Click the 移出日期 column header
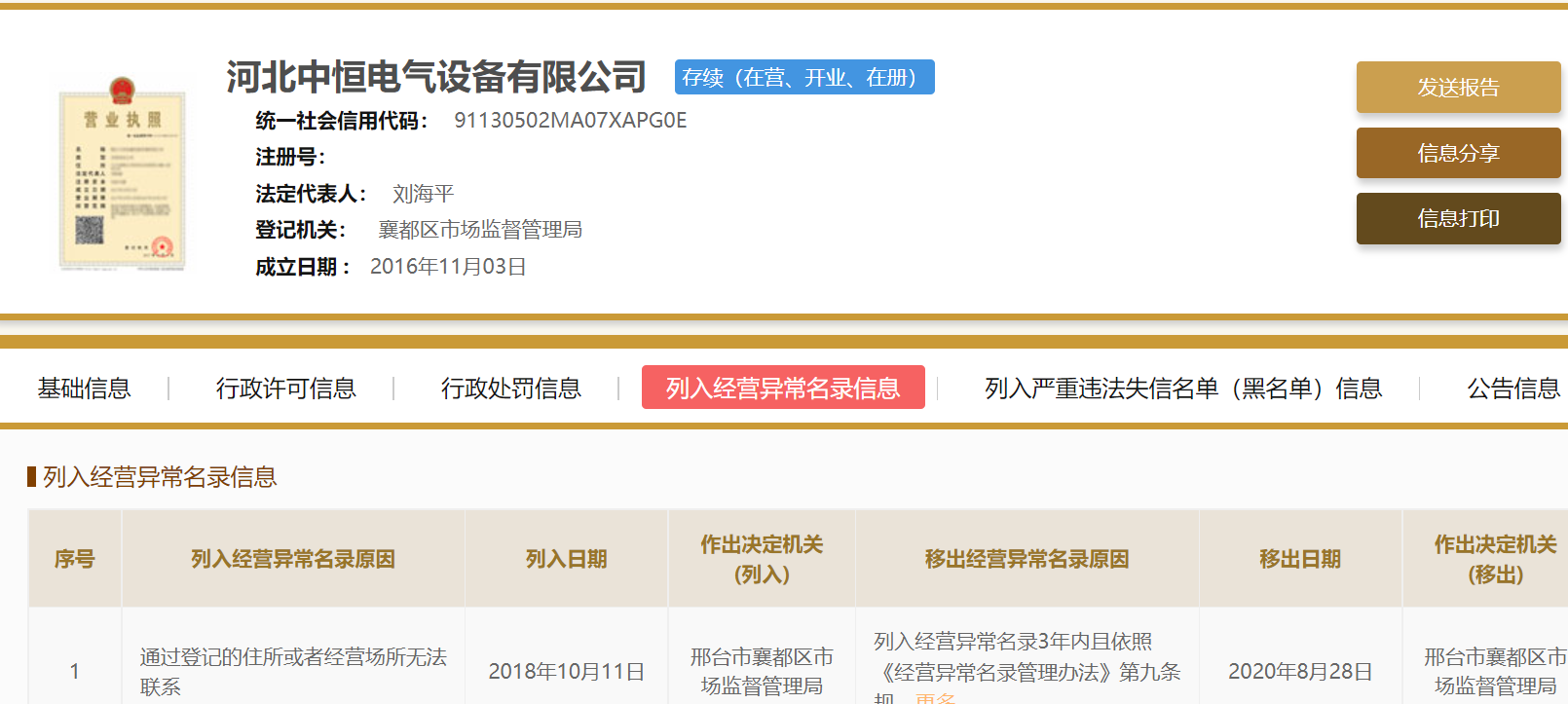Viewport: 1568px width, 704px height. pyautogui.click(x=1300, y=559)
